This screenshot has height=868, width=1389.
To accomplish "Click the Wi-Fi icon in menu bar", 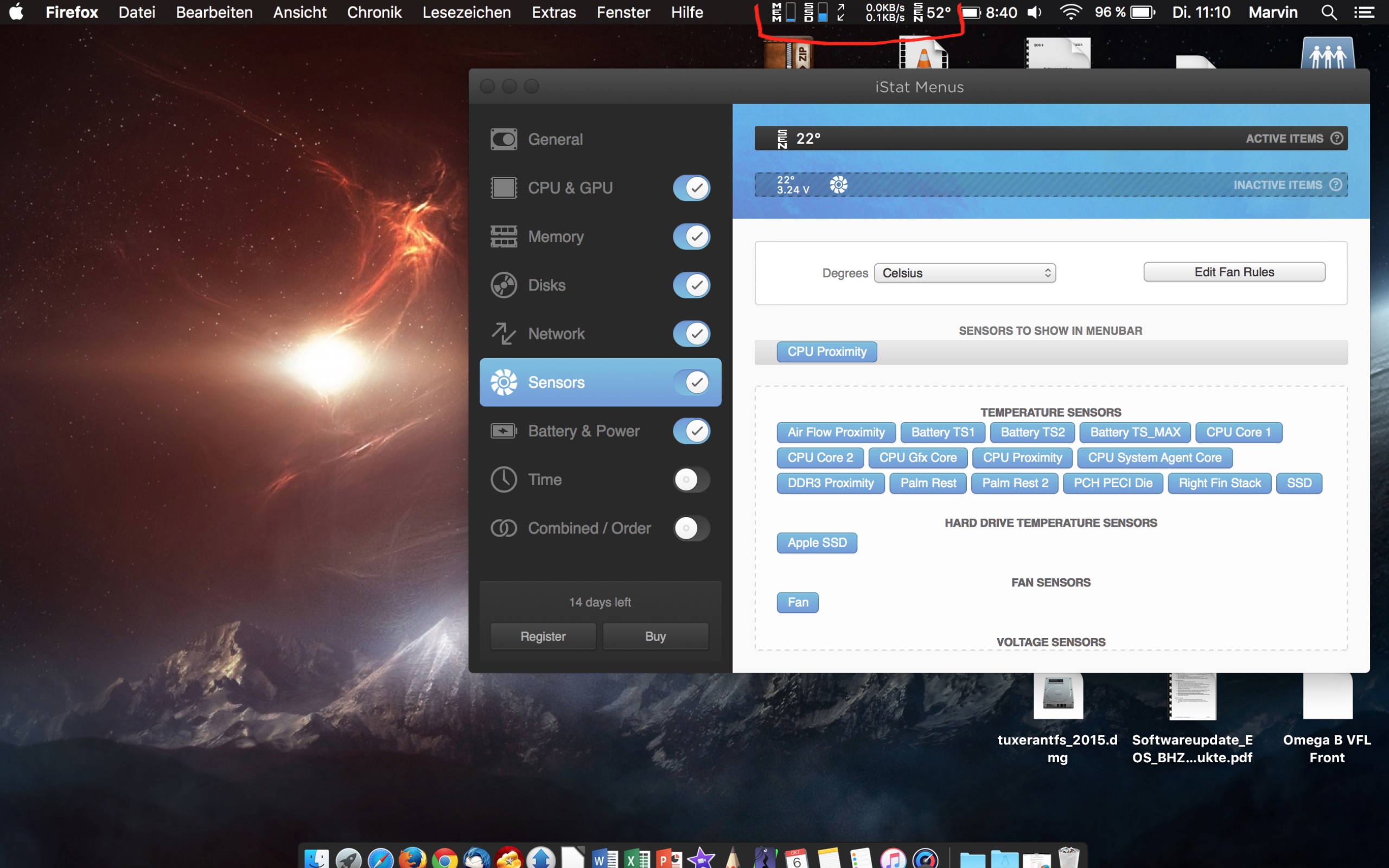I will [x=1071, y=12].
